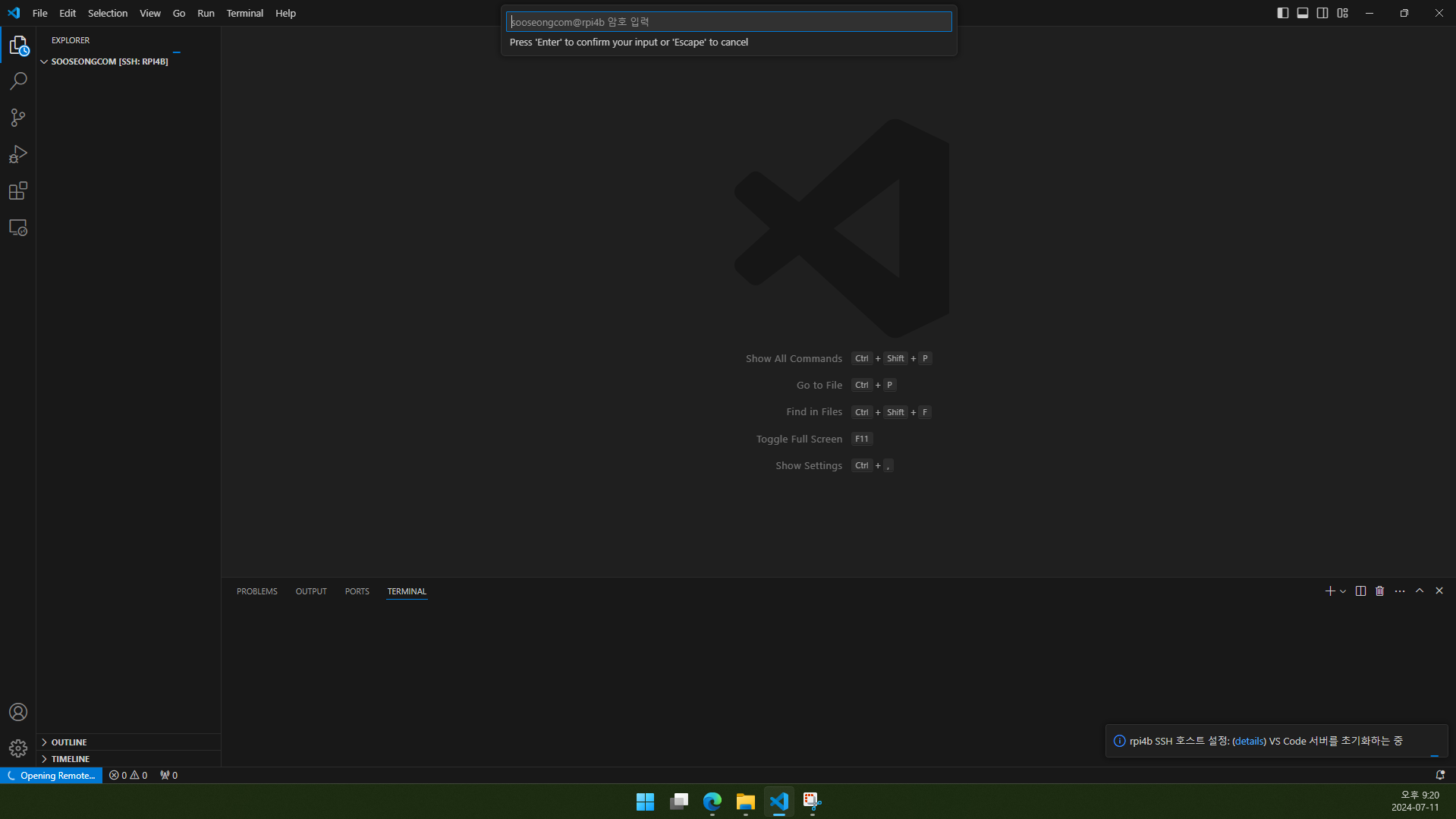Open the Remote Explorer view icon
Viewport: 1456px width, 819px height.
pyautogui.click(x=18, y=227)
